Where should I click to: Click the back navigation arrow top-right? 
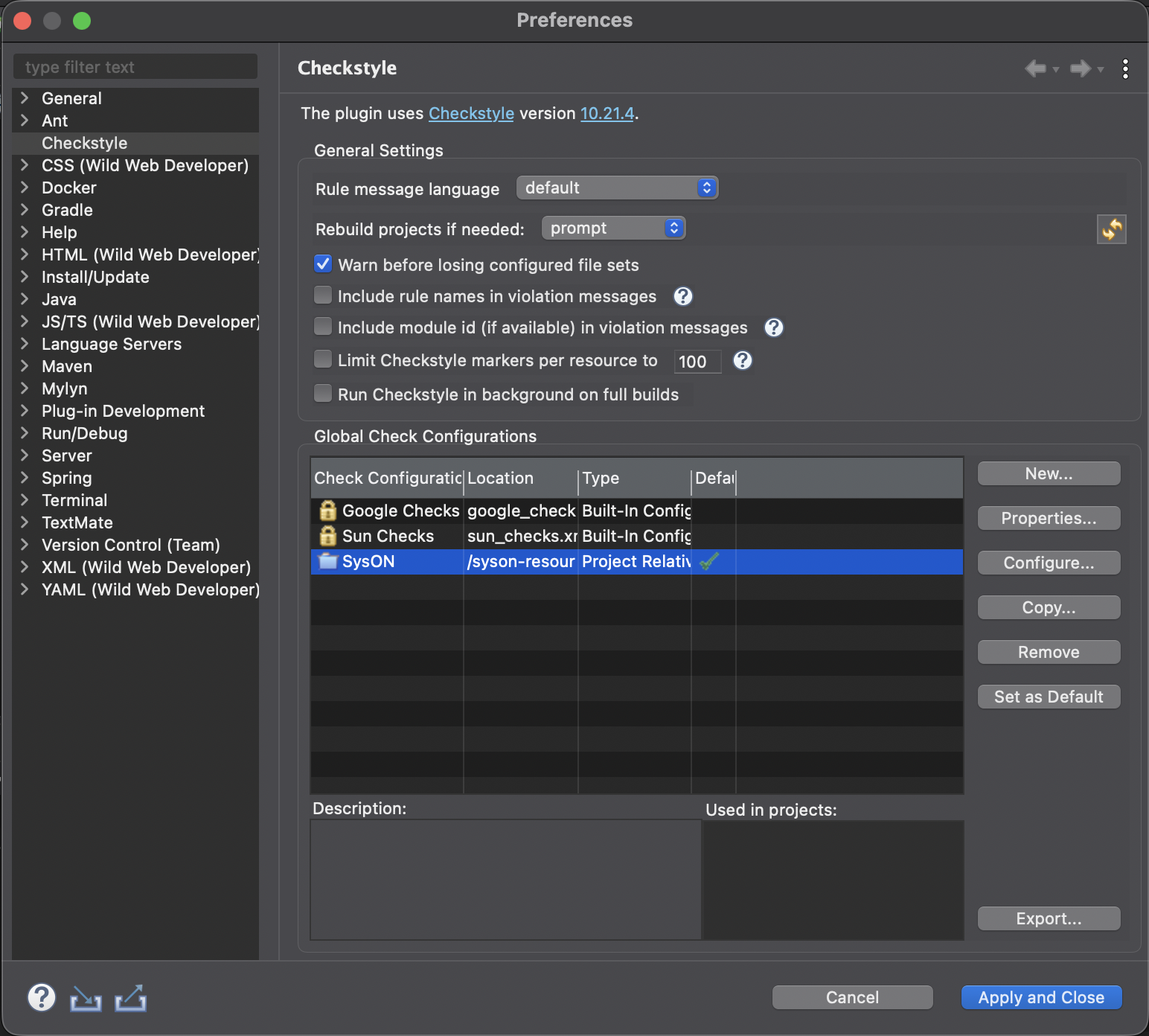click(x=1035, y=68)
